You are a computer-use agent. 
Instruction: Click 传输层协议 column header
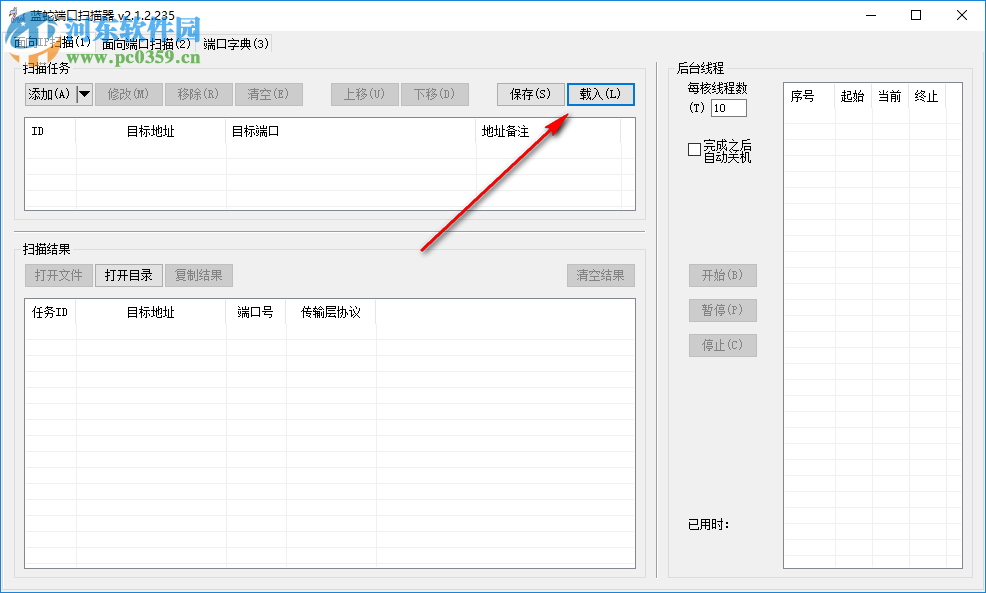coord(331,313)
